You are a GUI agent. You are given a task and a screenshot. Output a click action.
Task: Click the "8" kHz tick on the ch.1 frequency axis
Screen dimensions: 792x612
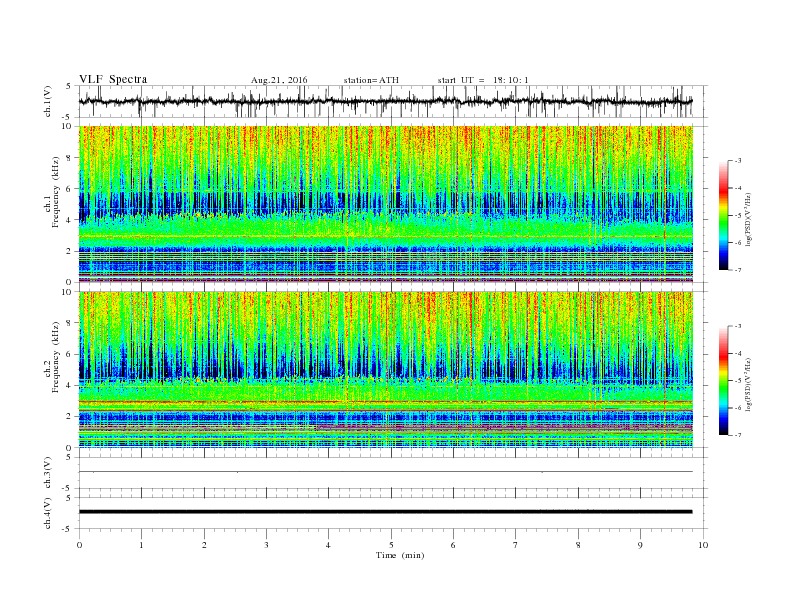click(69, 158)
